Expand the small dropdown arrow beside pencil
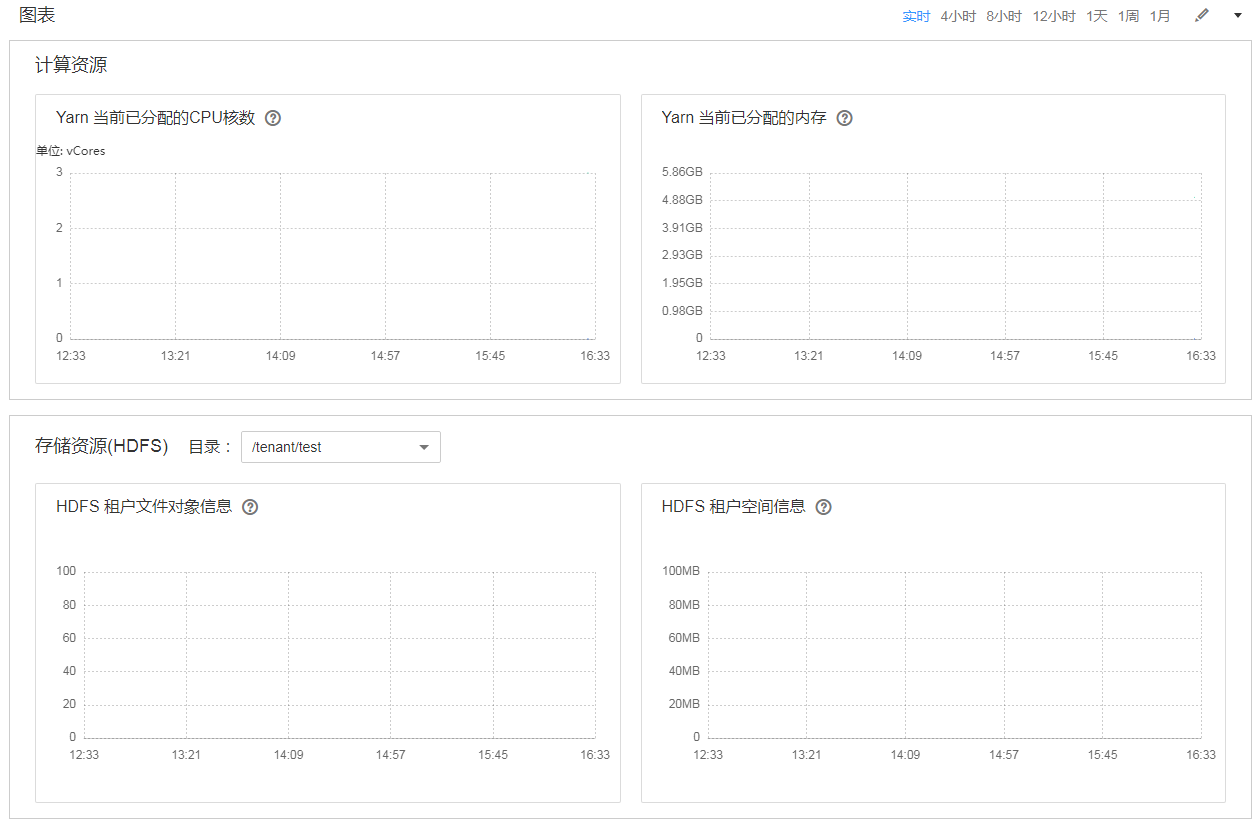Viewport: 1254px width, 825px height. [1237, 15]
